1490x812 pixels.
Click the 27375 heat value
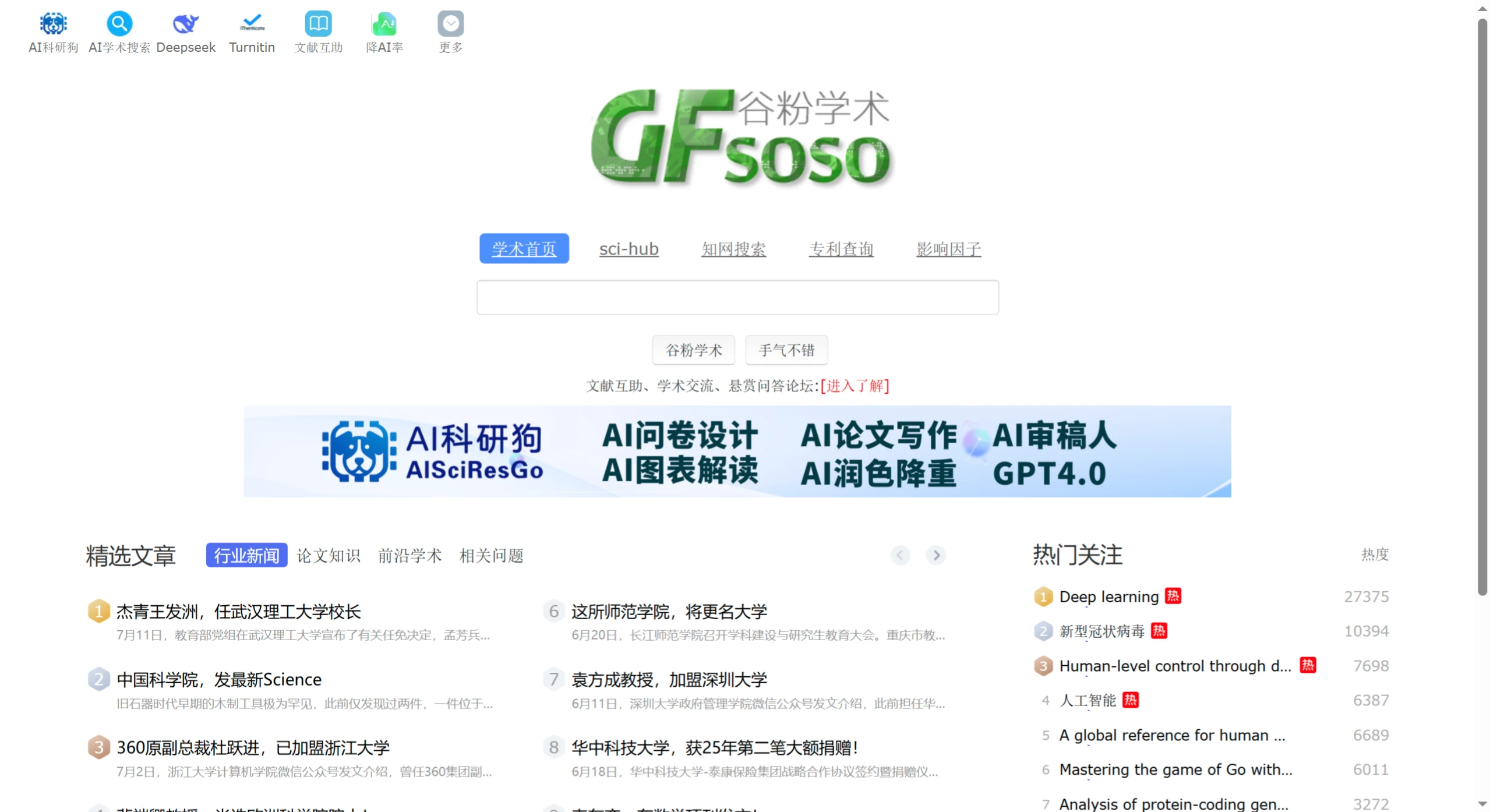pyautogui.click(x=1366, y=596)
